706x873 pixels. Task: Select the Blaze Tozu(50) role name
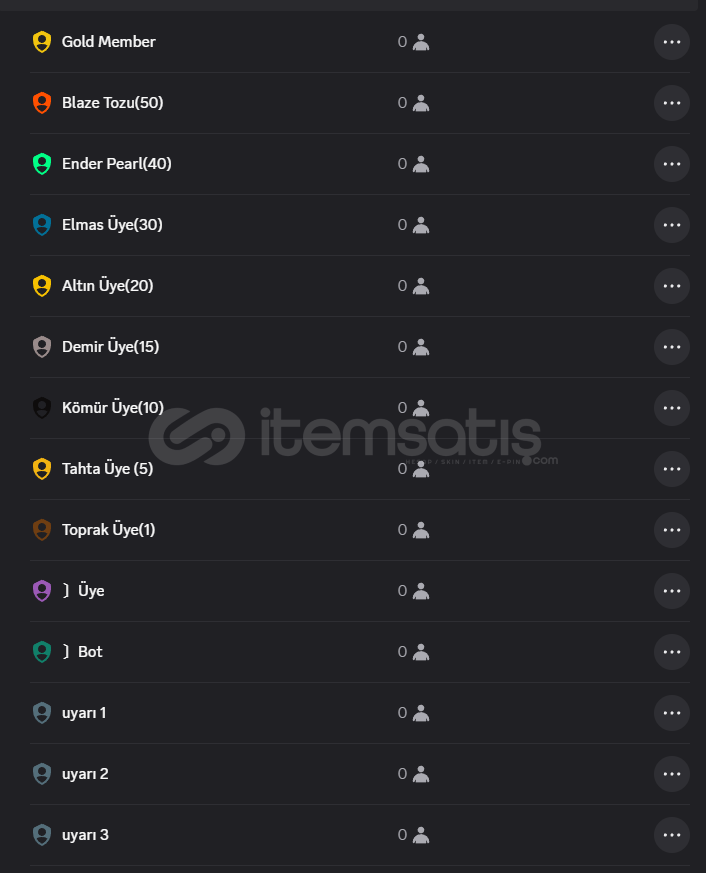click(x=112, y=103)
